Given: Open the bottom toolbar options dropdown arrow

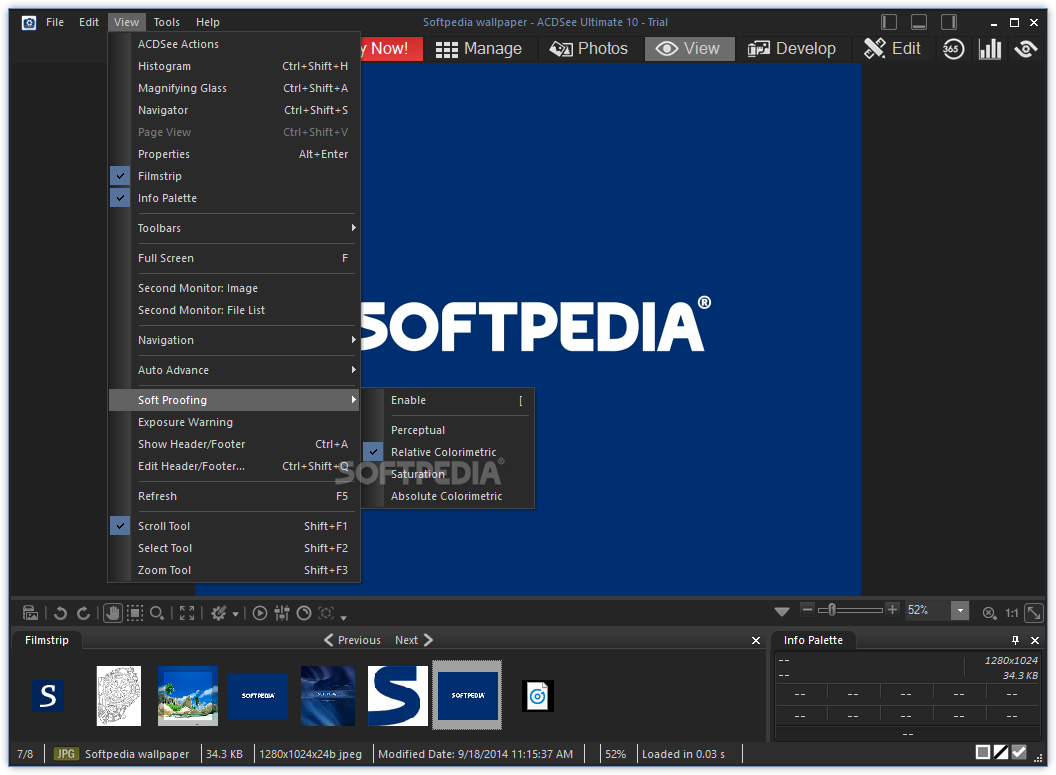Looking at the screenshot, I should pyautogui.click(x=343, y=617).
